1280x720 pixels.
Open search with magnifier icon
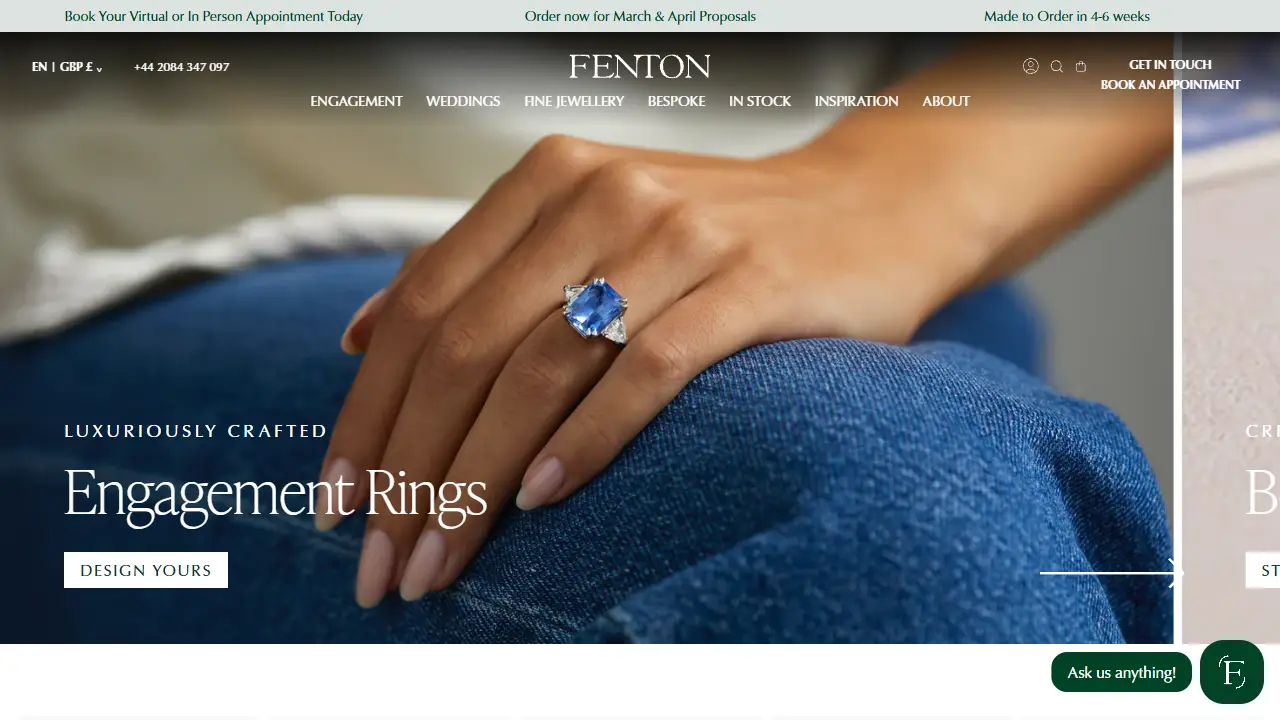[1056, 67]
